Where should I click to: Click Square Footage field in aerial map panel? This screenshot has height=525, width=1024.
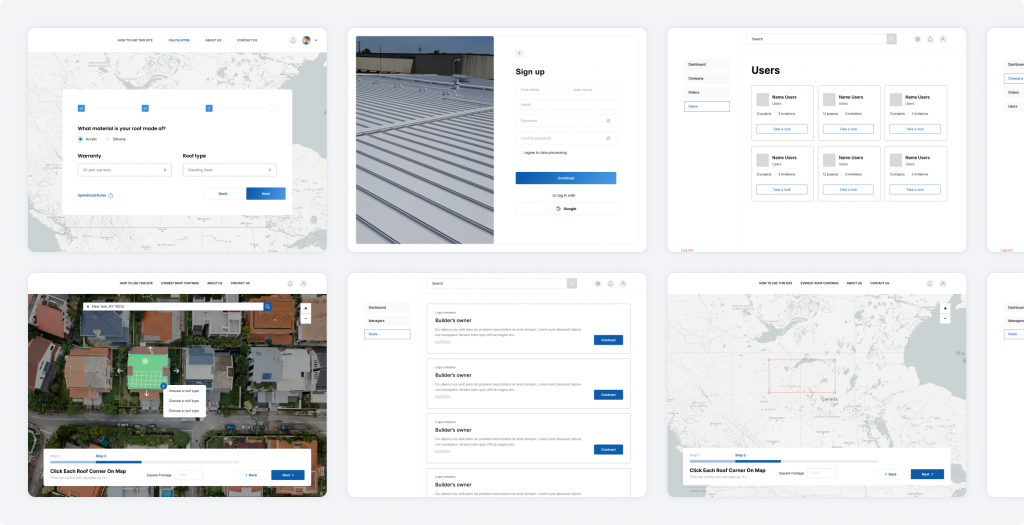[189, 475]
